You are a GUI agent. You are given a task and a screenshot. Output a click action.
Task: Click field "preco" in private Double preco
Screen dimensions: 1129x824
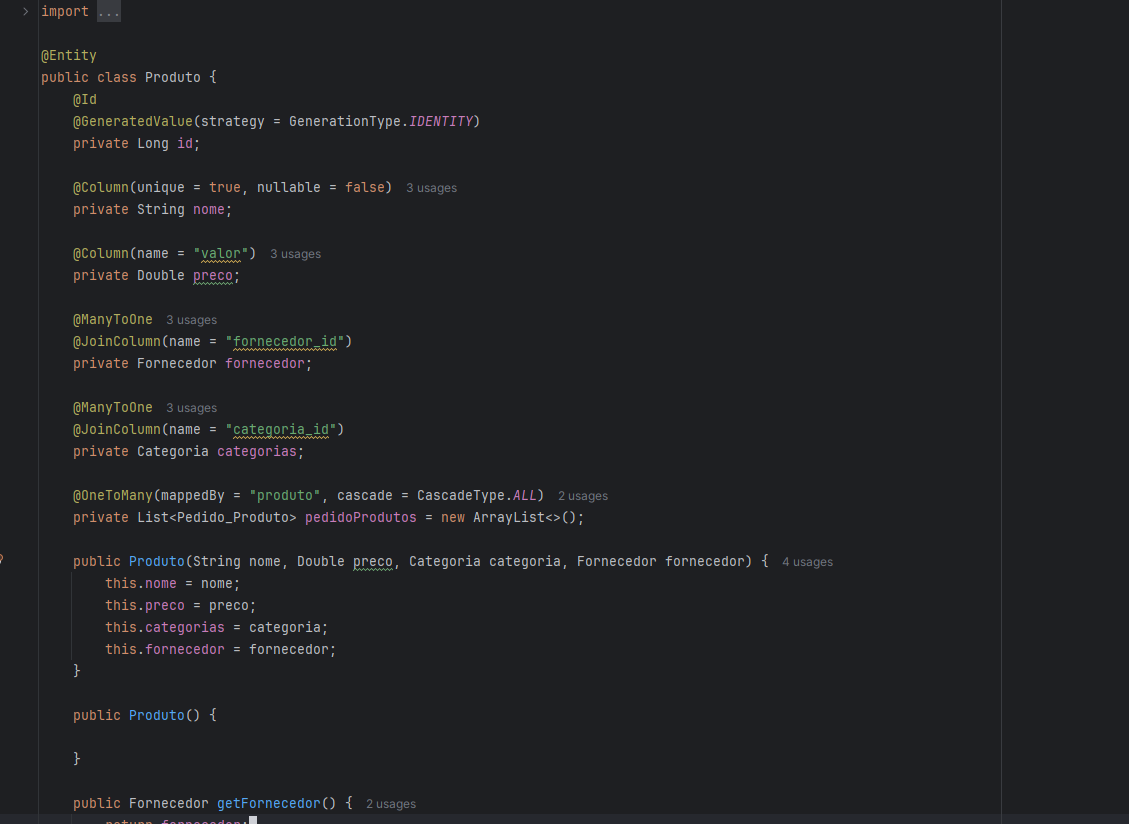[212, 275]
